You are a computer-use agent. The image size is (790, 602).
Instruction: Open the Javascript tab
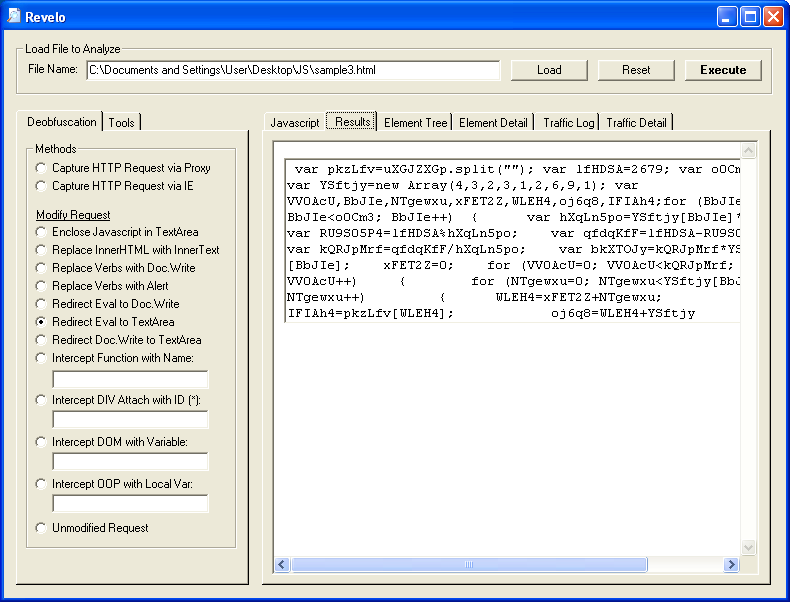294,122
